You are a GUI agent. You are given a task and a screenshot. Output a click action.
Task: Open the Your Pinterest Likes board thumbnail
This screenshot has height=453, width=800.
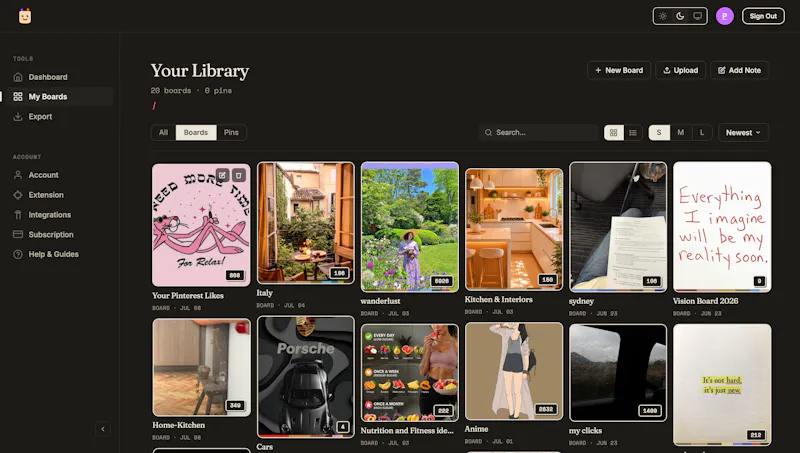click(x=201, y=225)
